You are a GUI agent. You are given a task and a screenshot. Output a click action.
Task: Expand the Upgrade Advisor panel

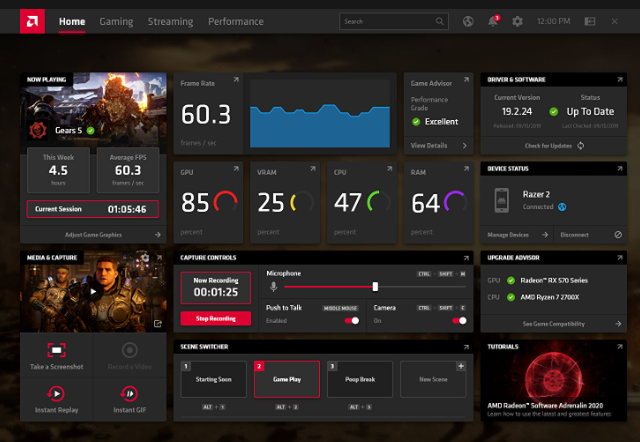[622, 258]
